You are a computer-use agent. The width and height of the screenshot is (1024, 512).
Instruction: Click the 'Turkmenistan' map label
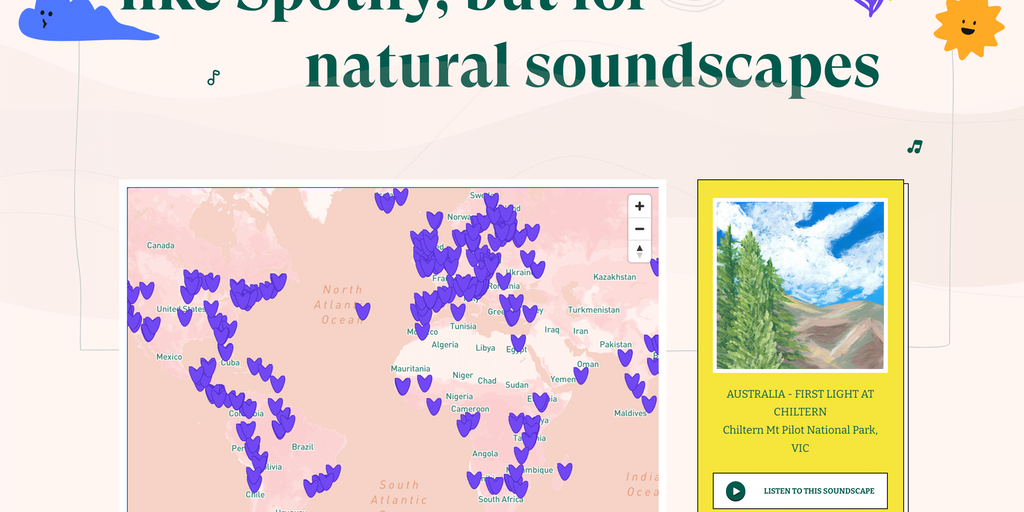594,310
